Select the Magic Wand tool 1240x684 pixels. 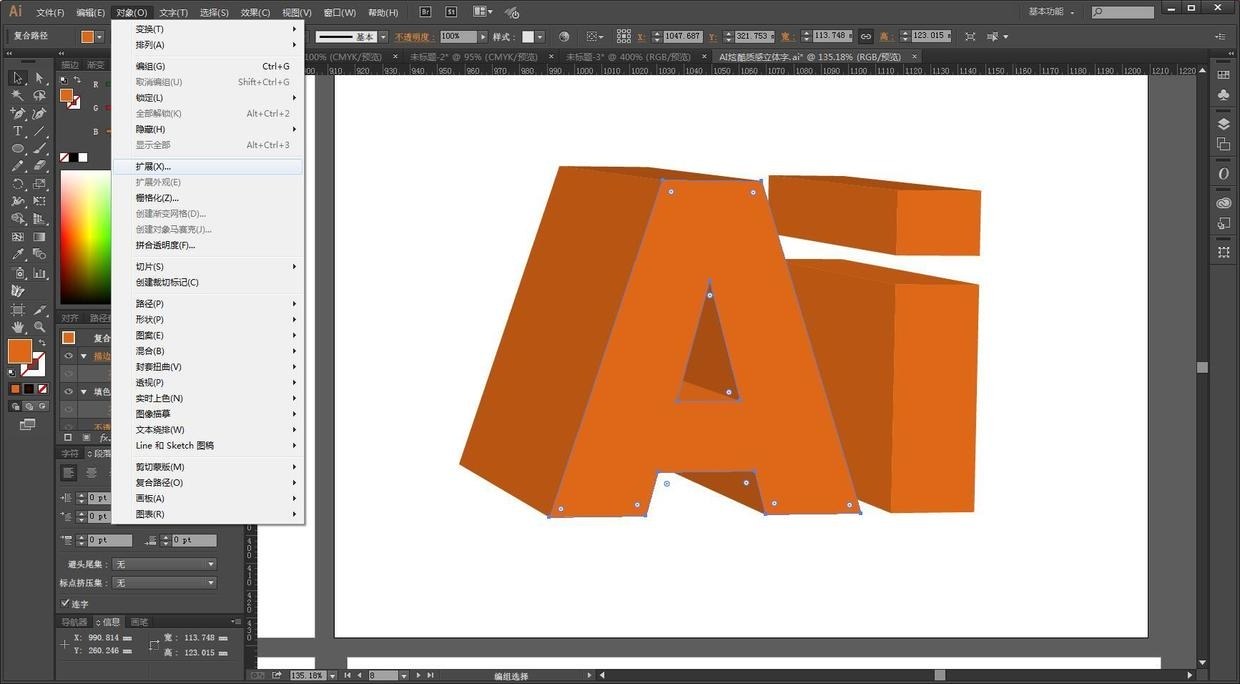pyautogui.click(x=17, y=95)
